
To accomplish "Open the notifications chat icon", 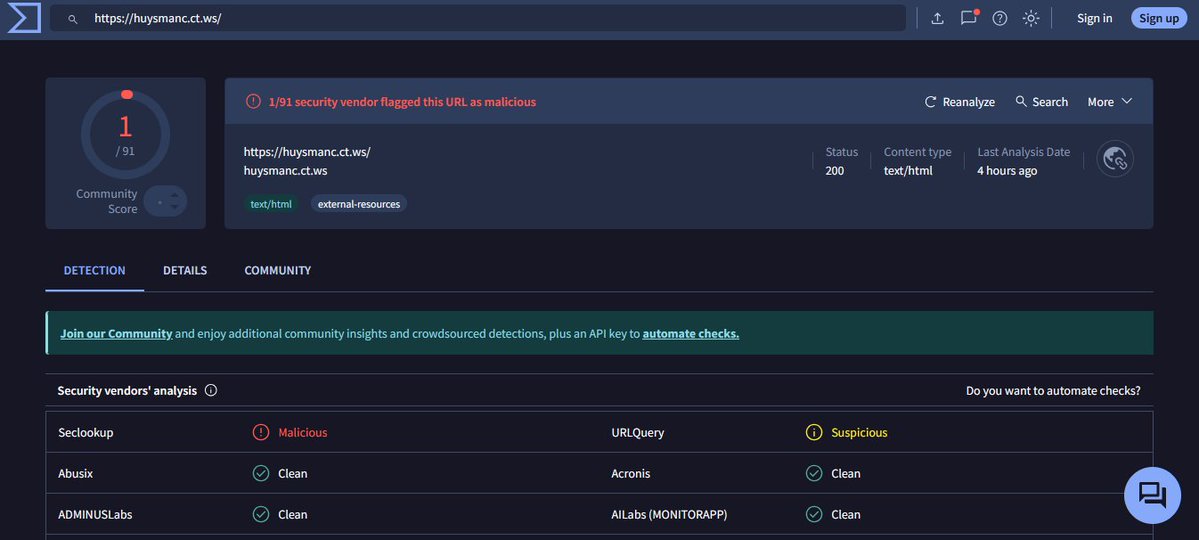I will [x=969, y=18].
